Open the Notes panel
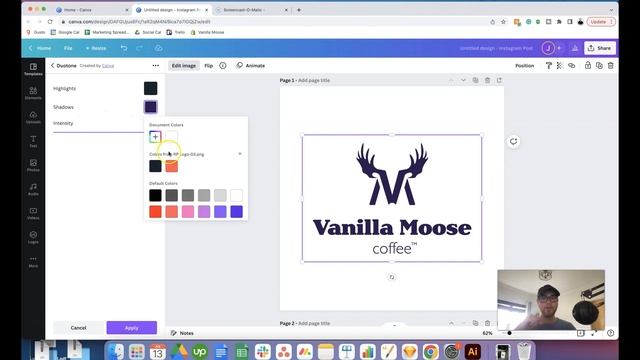Screen dimensions: 640x360 [x=182, y=333]
